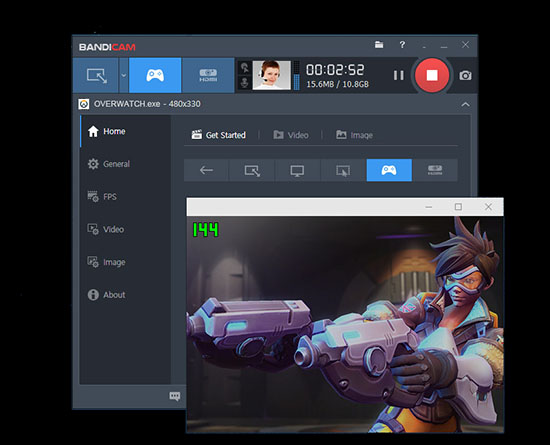The height and width of the screenshot is (445, 550).
Task: Select game mode in mode strip
Action: click(389, 170)
